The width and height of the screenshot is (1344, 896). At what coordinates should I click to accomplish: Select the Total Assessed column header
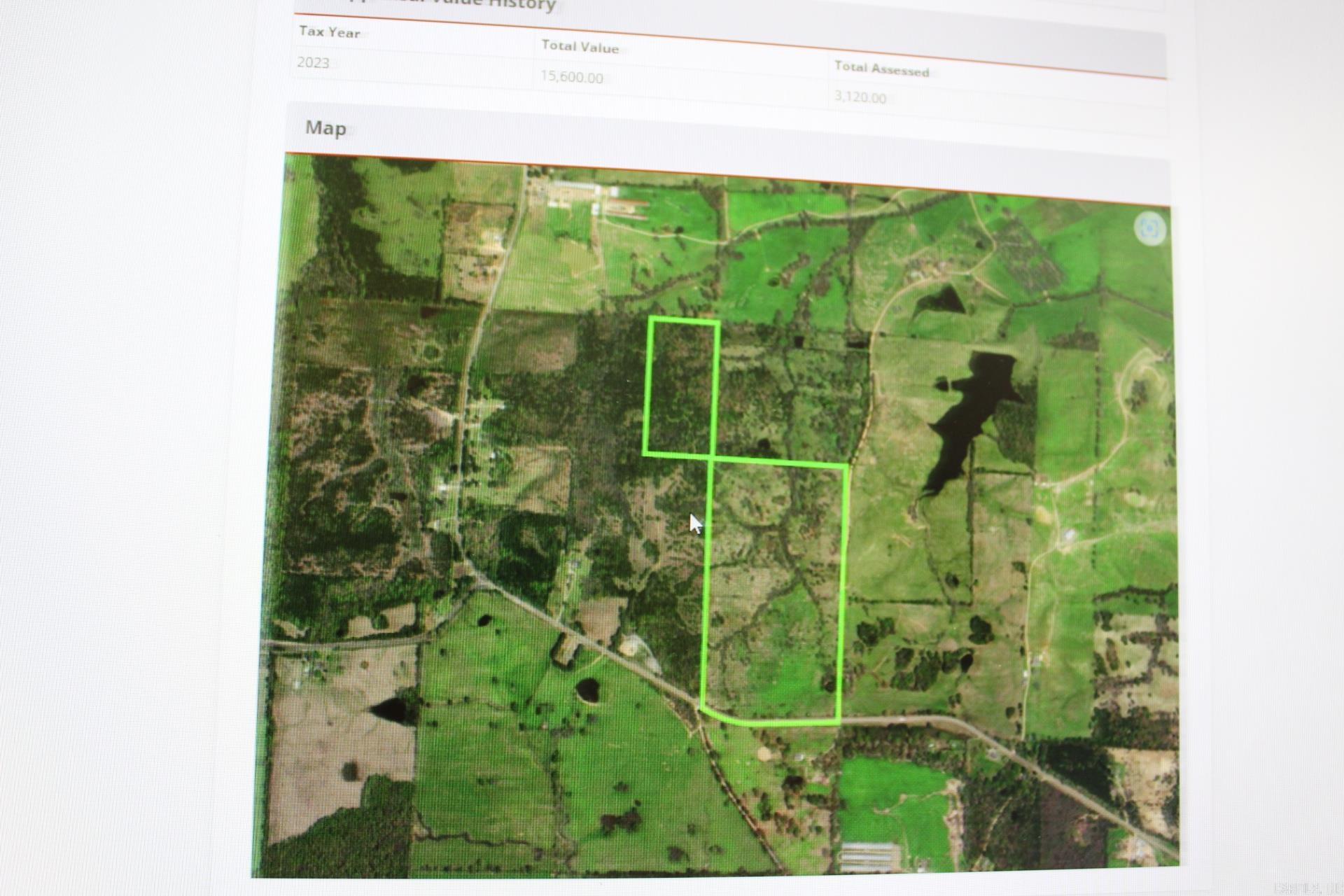(x=881, y=69)
